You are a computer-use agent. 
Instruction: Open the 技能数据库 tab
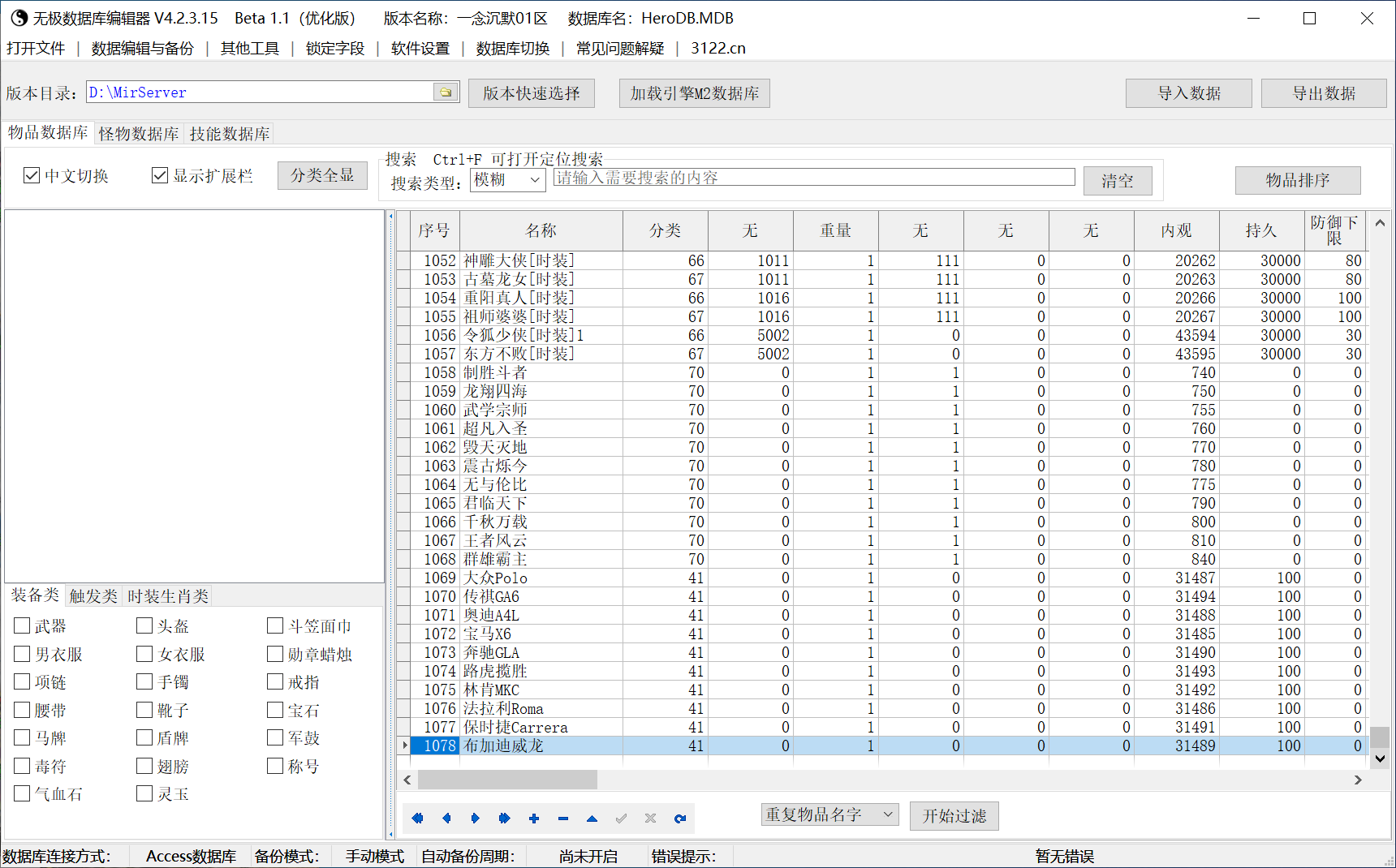(x=230, y=134)
